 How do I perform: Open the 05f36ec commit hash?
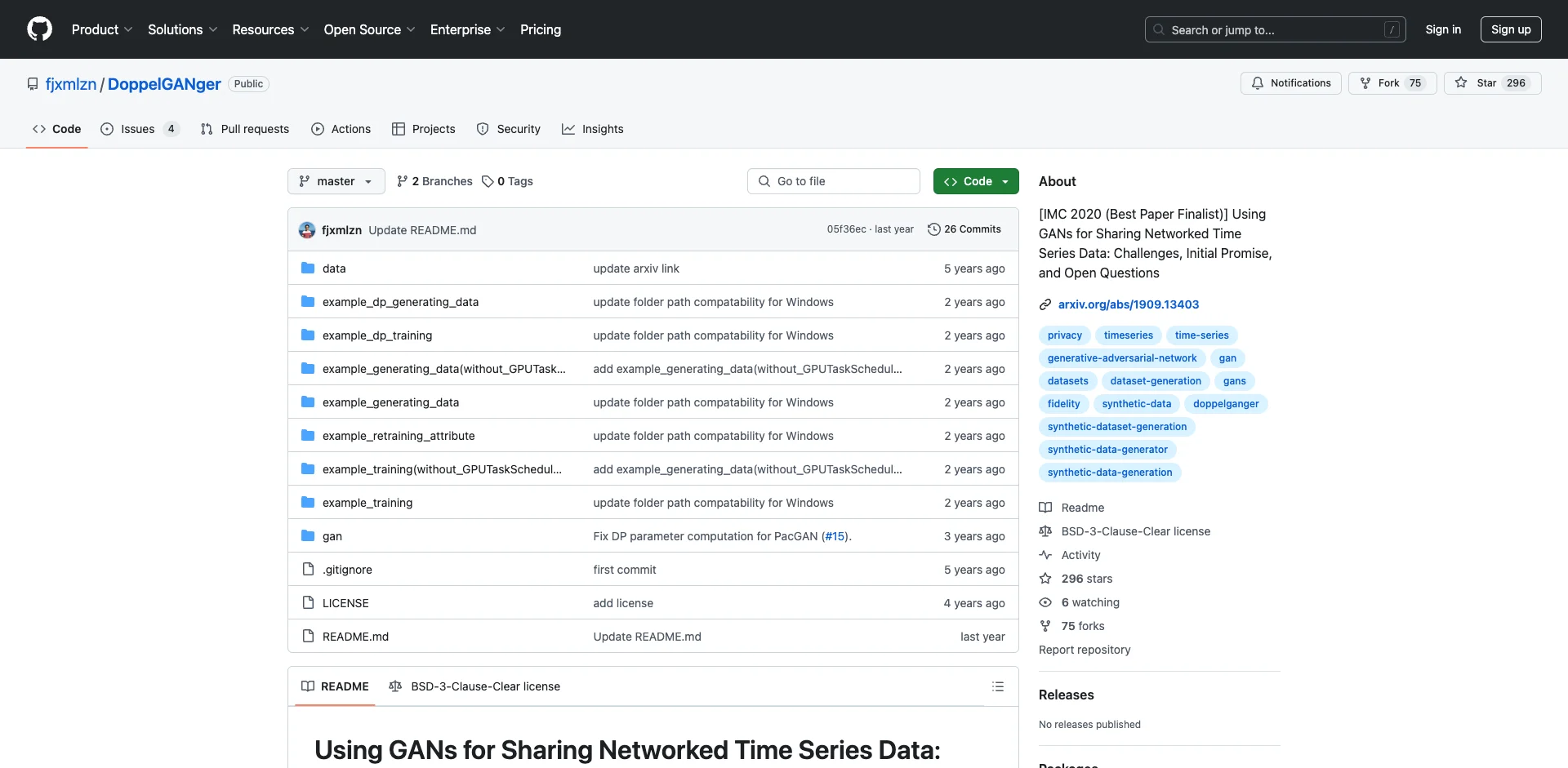pyautogui.click(x=846, y=229)
